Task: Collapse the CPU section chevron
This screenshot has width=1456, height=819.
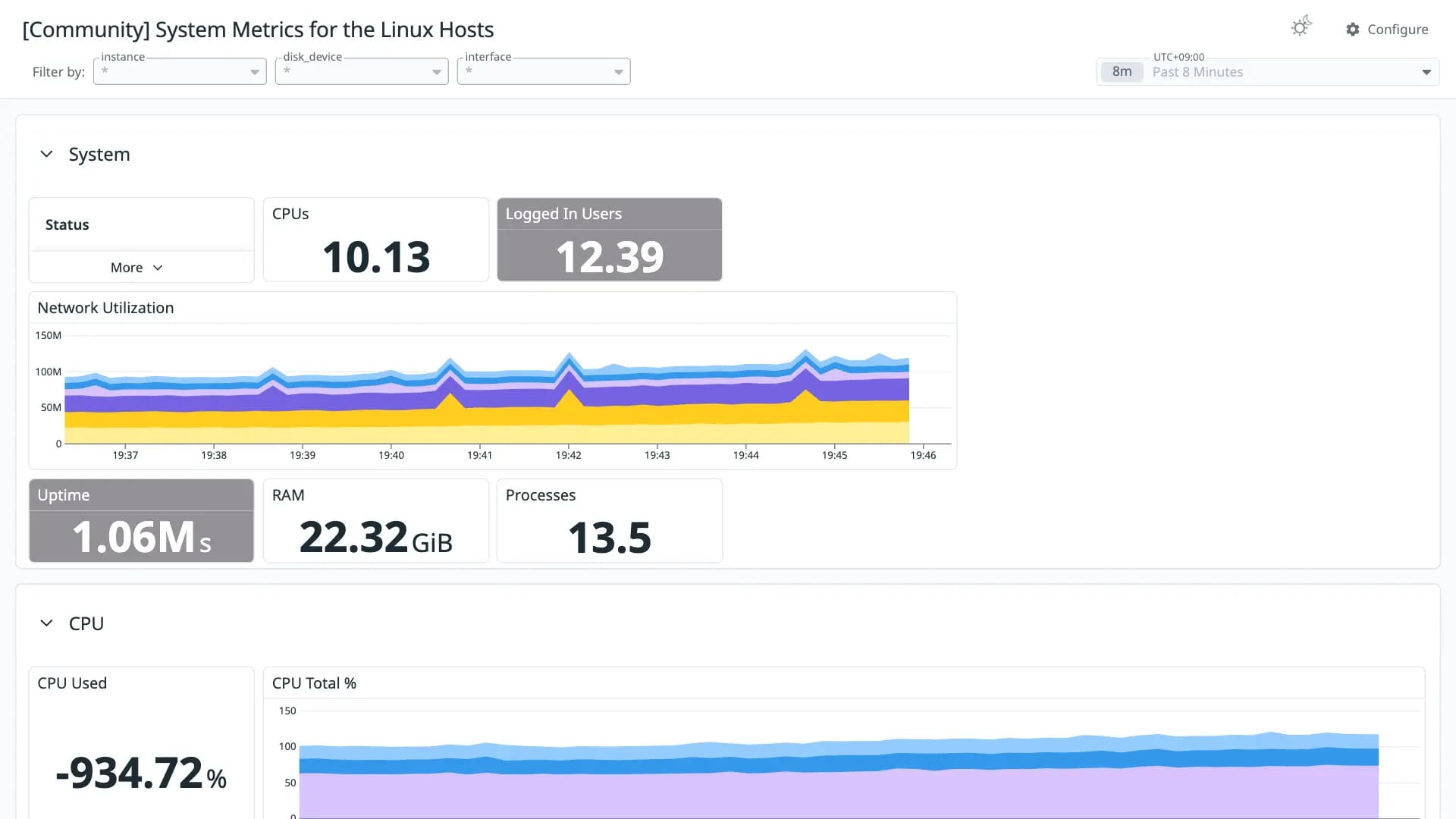Action: tap(46, 623)
